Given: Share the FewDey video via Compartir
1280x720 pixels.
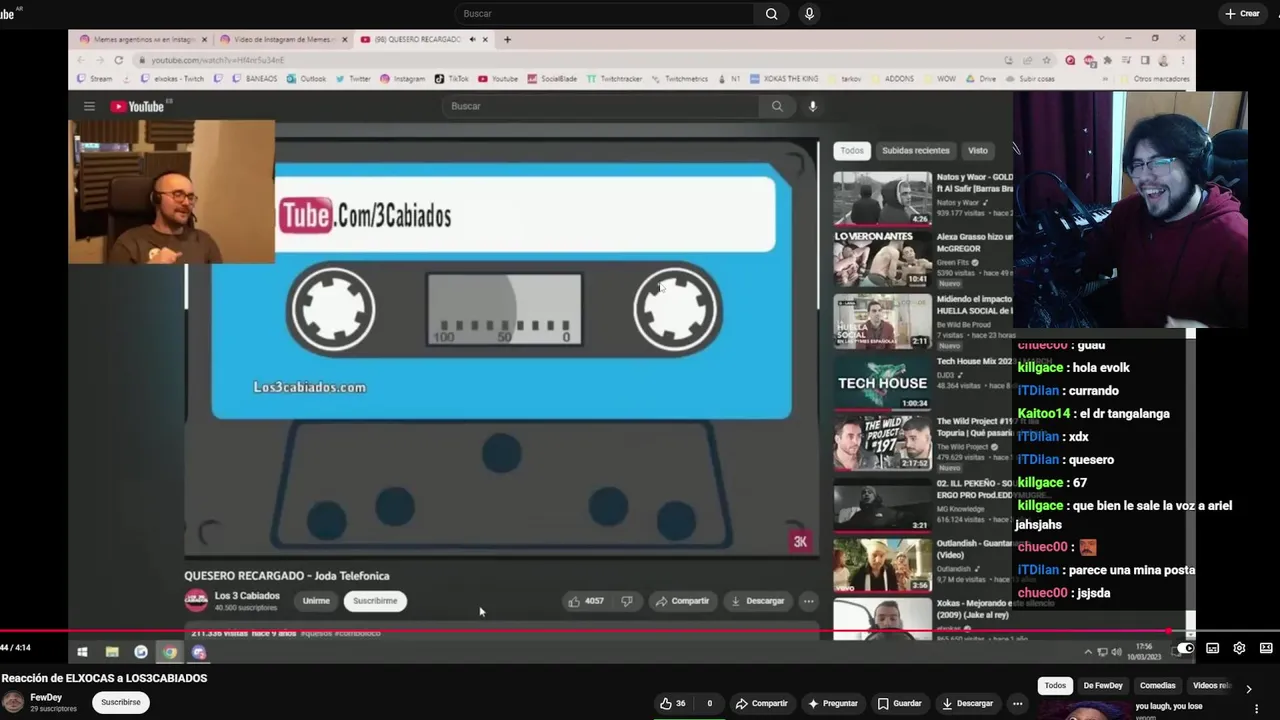Looking at the screenshot, I should click(761, 703).
